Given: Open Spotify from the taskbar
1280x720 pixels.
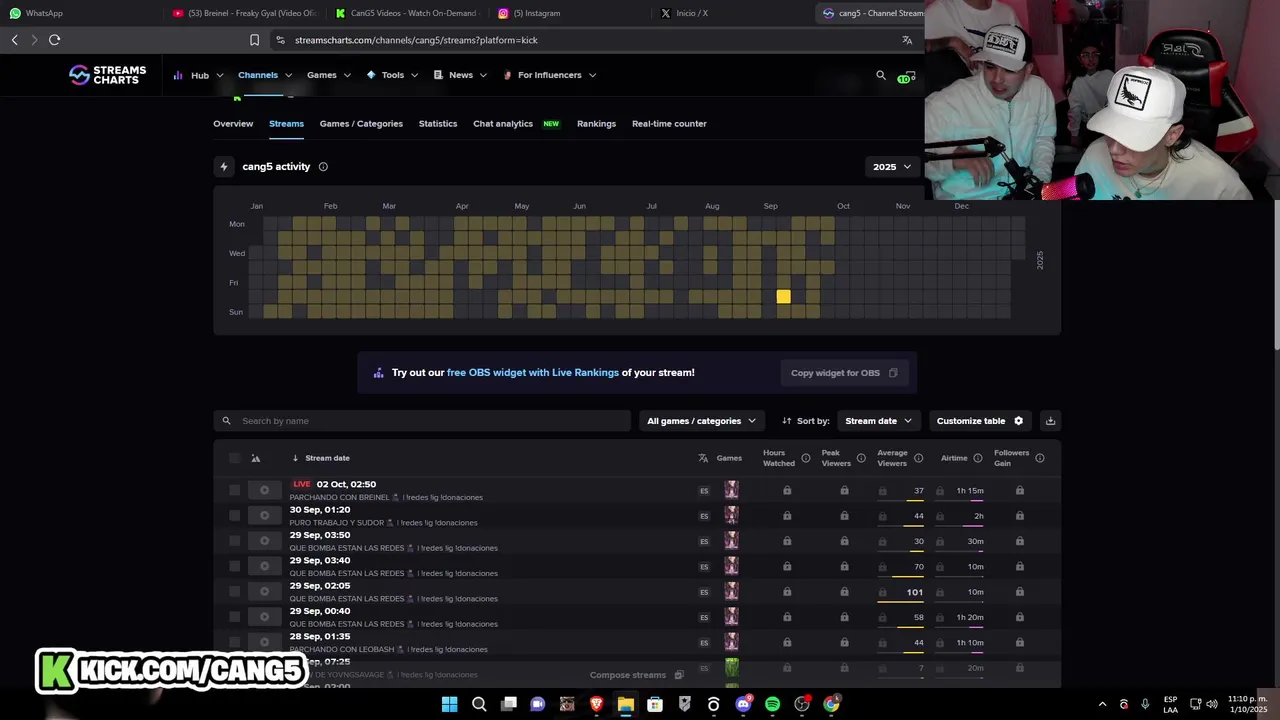Looking at the screenshot, I should (x=772, y=704).
